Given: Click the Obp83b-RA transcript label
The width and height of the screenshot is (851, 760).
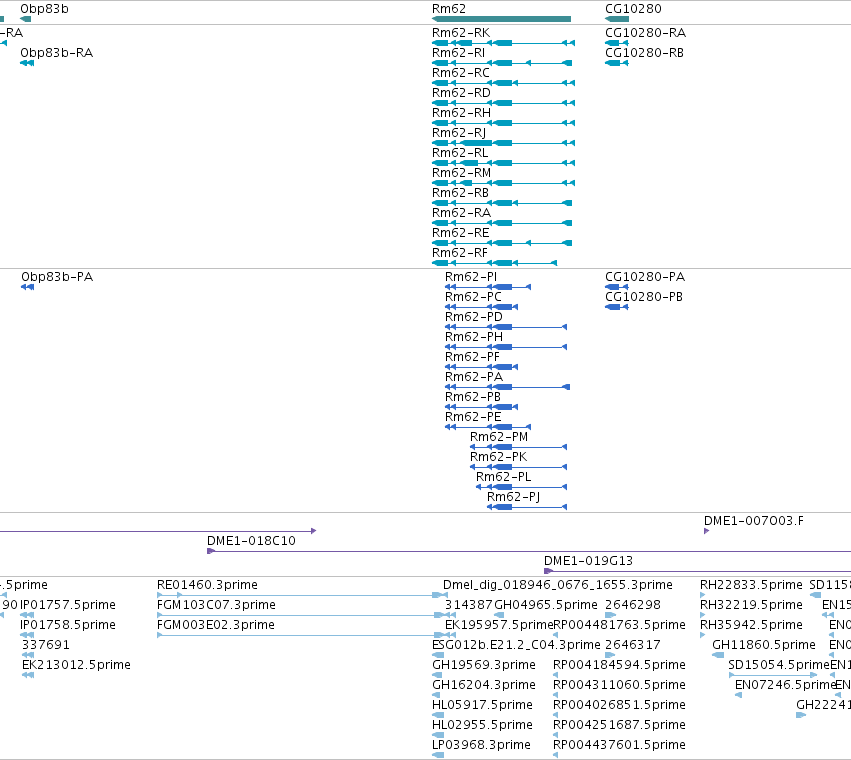Looking at the screenshot, I should [56, 53].
